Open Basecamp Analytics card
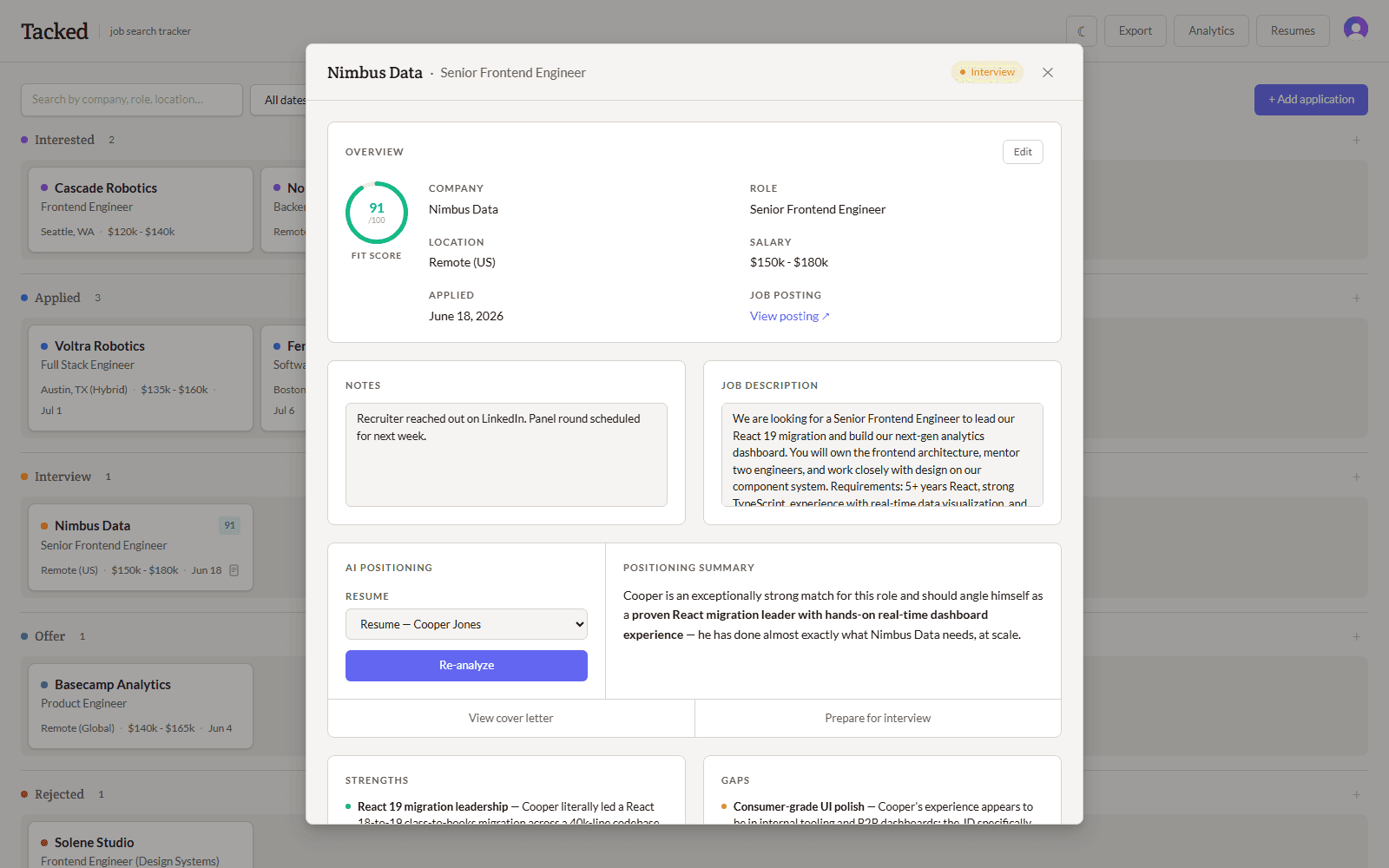Viewport: 1389px width, 868px height. (x=141, y=707)
